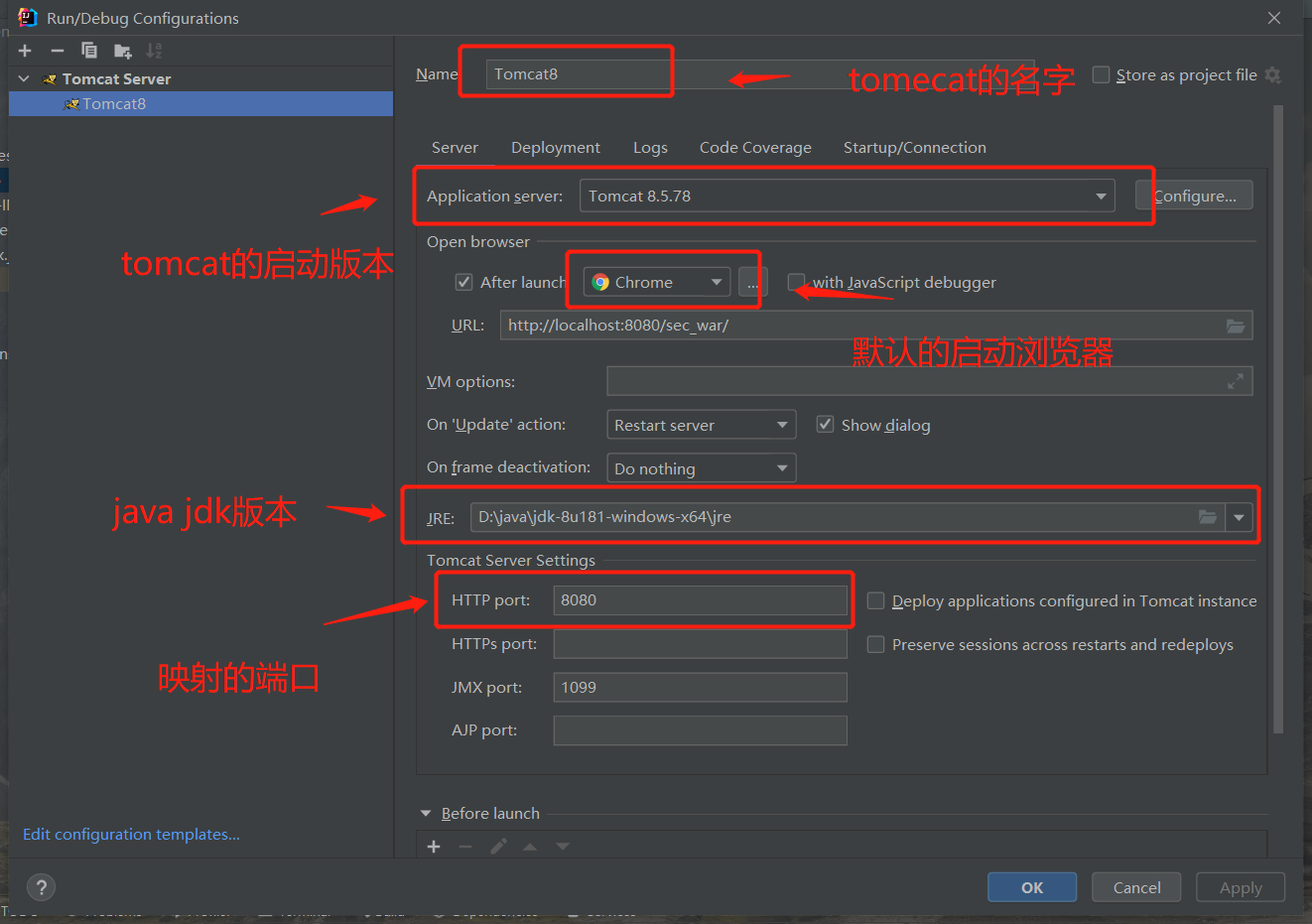Copy configuration using the duplicate icon
This screenshot has width=1312, height=924.
click(x=89, y=51)
